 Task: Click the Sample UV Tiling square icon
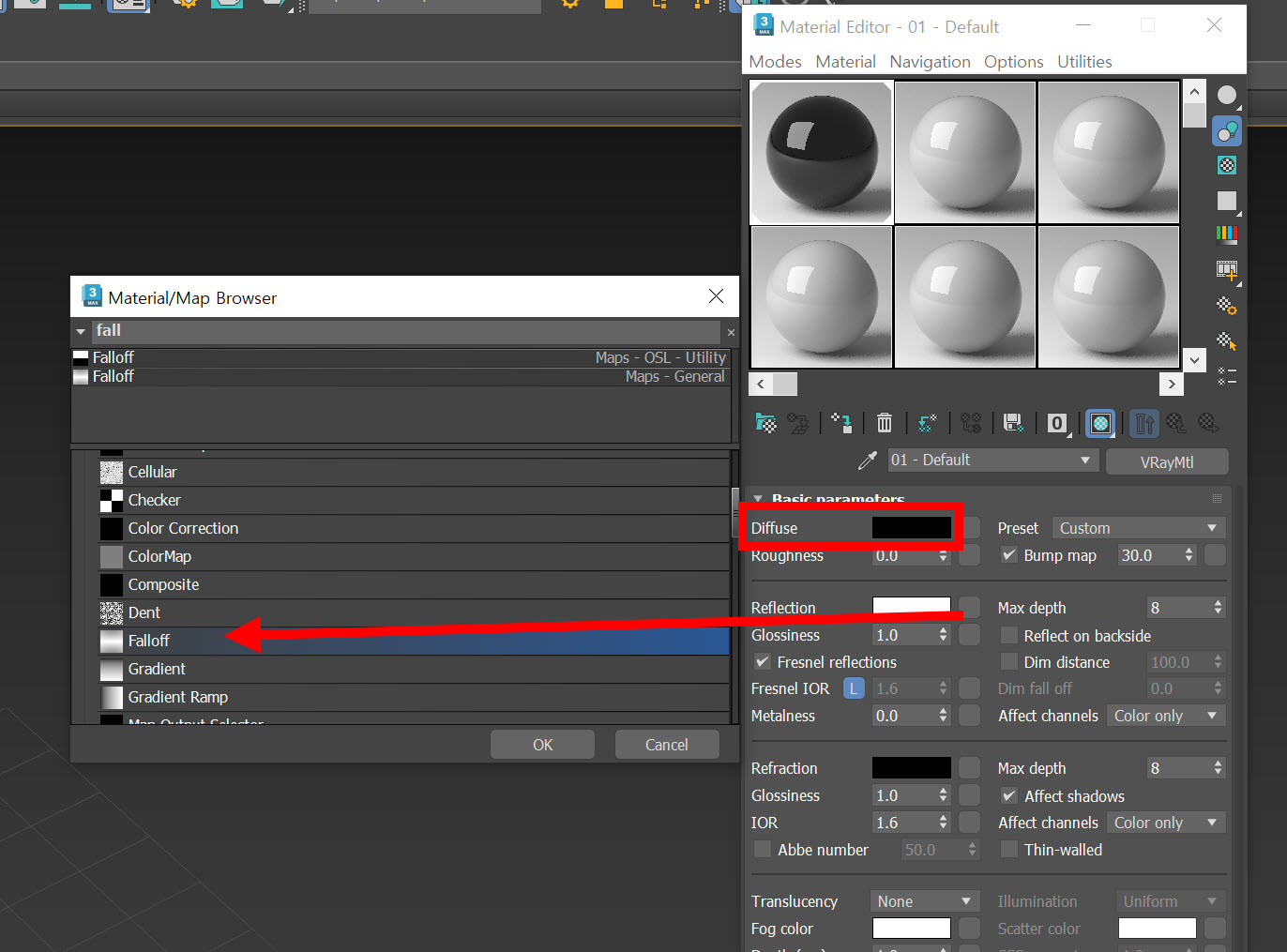[1226, 201]
